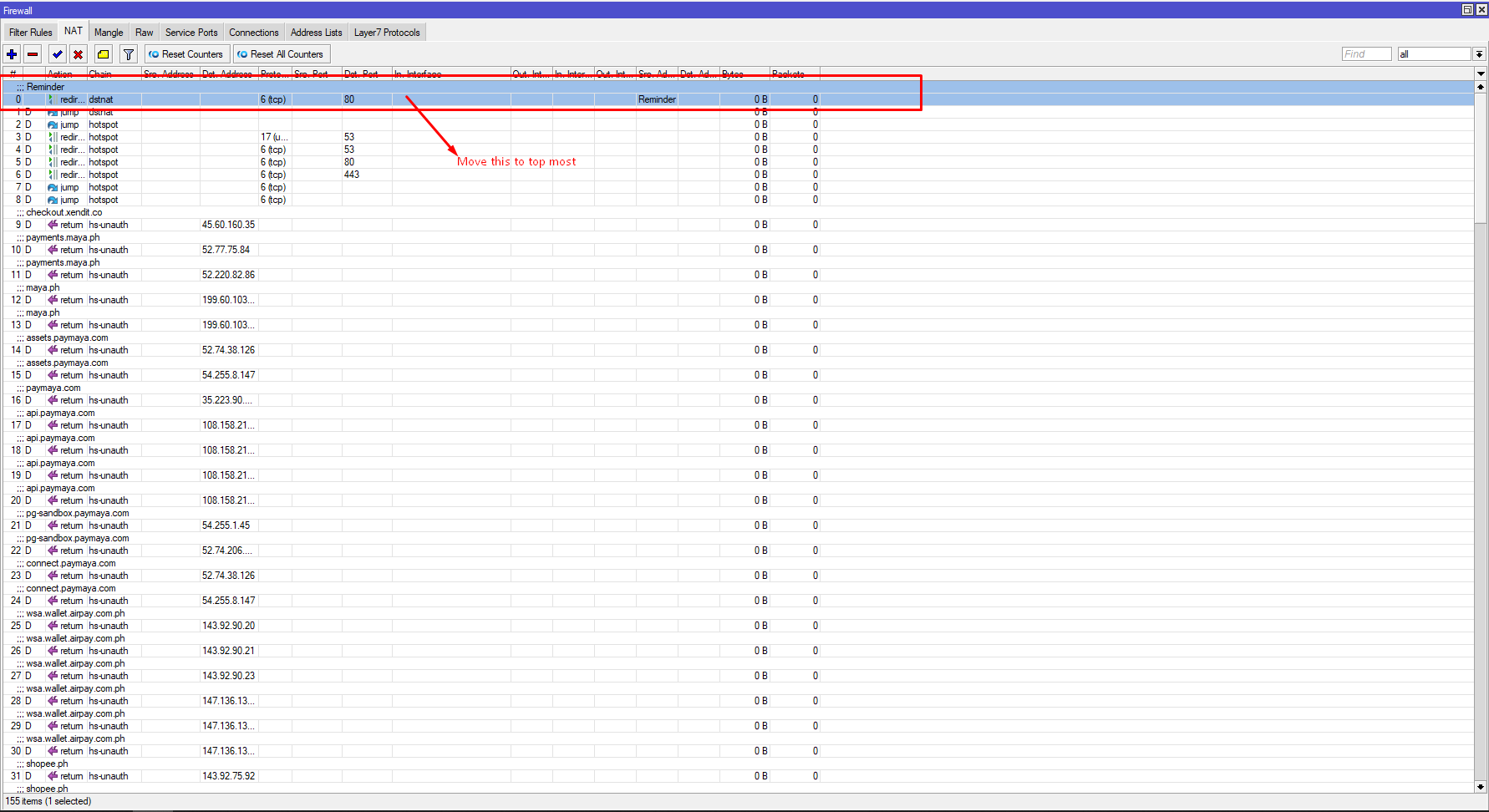This screenshot has width=1489, height=812.
Task: Click the blue plus Add rule icon
Action: pyautogui.click(x=12, y=54)
